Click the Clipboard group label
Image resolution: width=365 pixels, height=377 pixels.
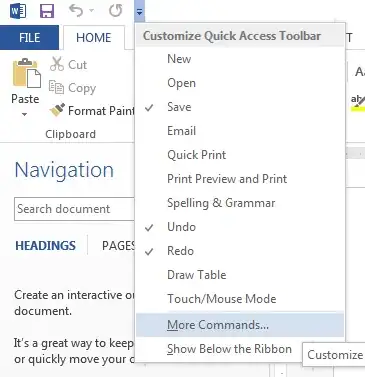point(70,134)
